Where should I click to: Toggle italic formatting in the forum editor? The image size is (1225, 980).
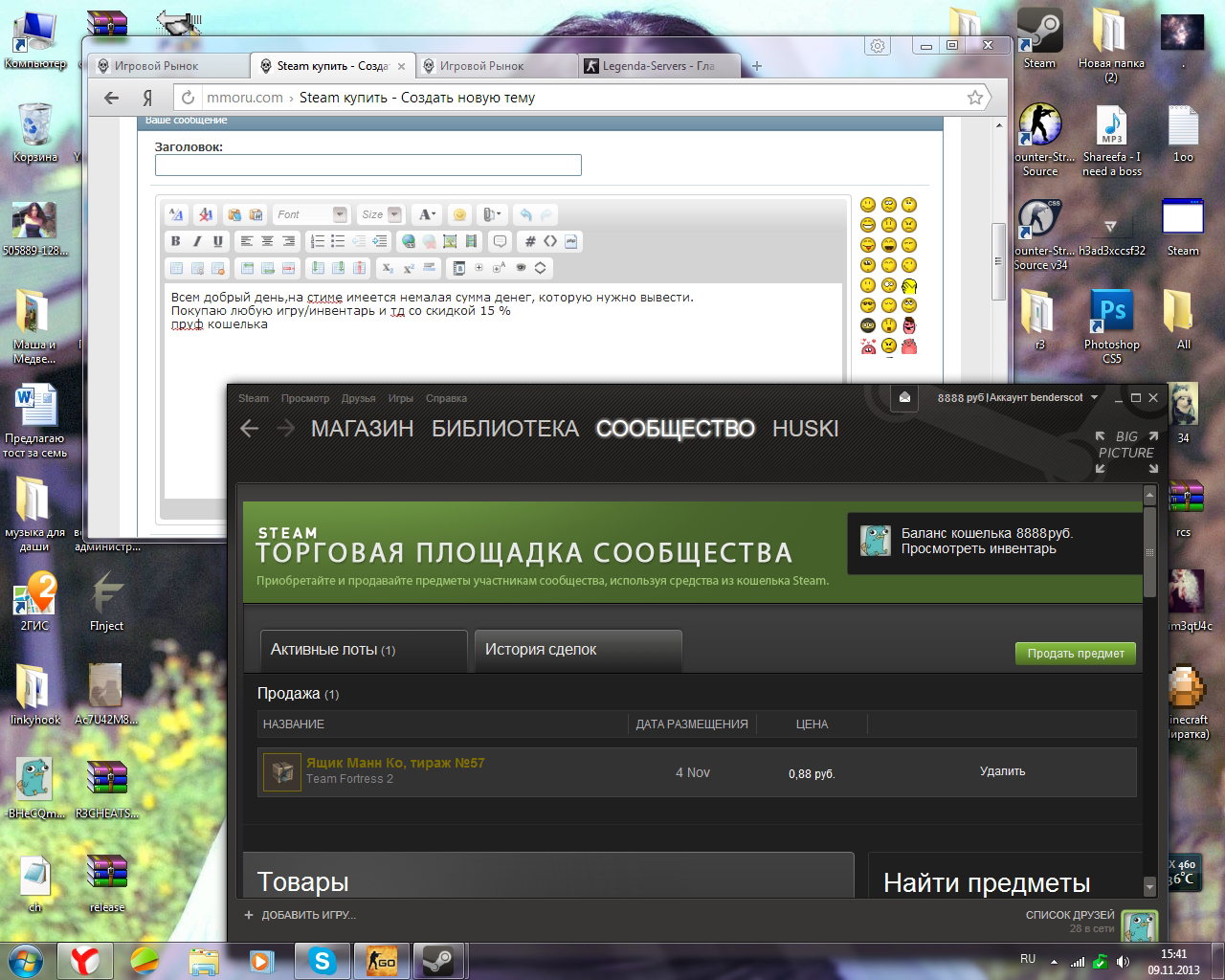point(196,241)
